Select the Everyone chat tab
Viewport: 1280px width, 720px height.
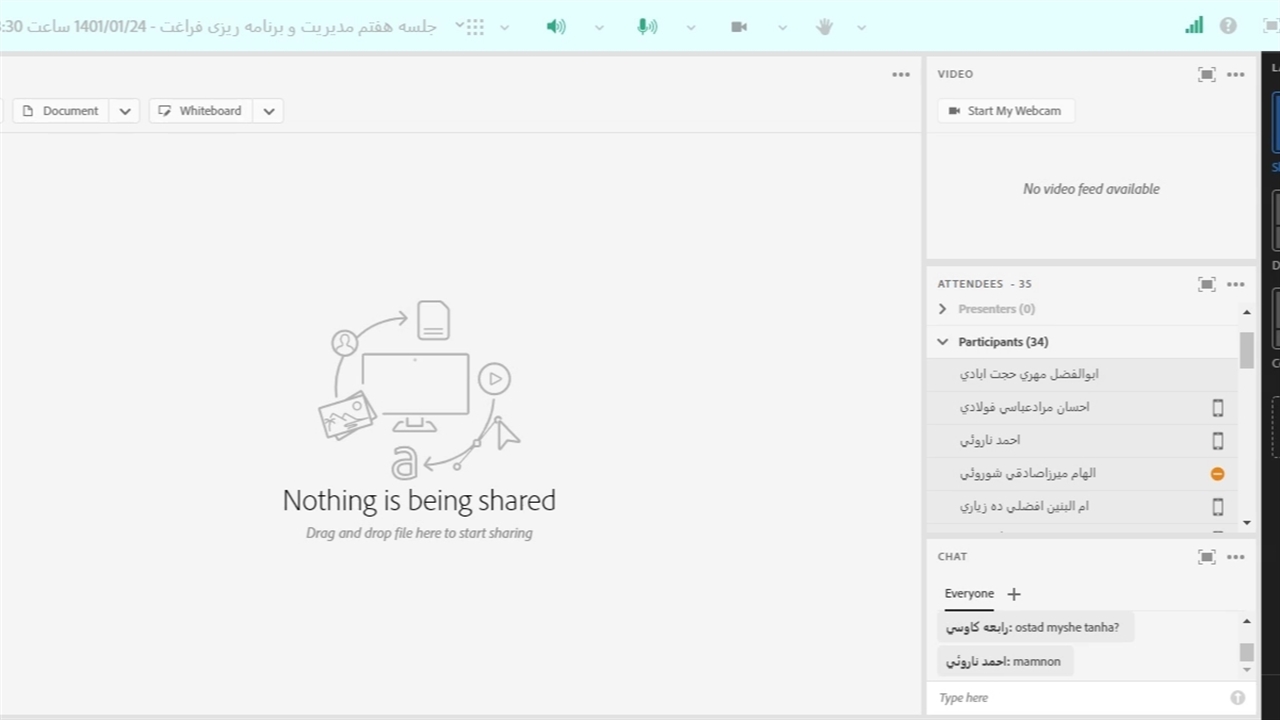969,594
